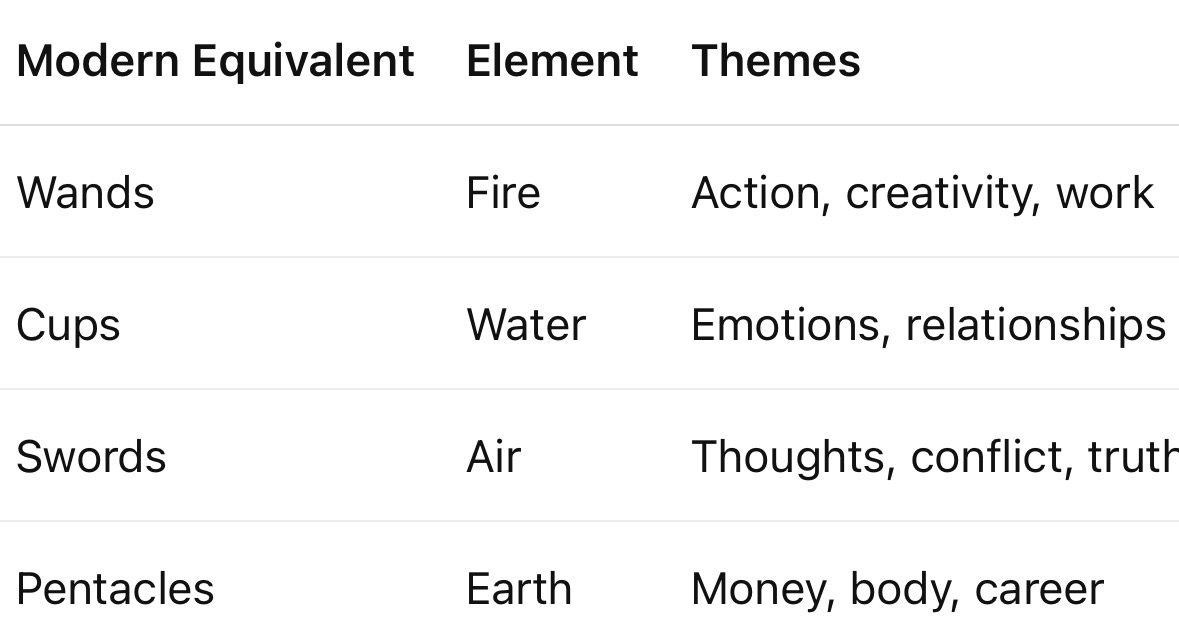The image size is (1179, 623).
Task: Click the Fire element cell
Action: pyautogui.click(x=503, y=193)
